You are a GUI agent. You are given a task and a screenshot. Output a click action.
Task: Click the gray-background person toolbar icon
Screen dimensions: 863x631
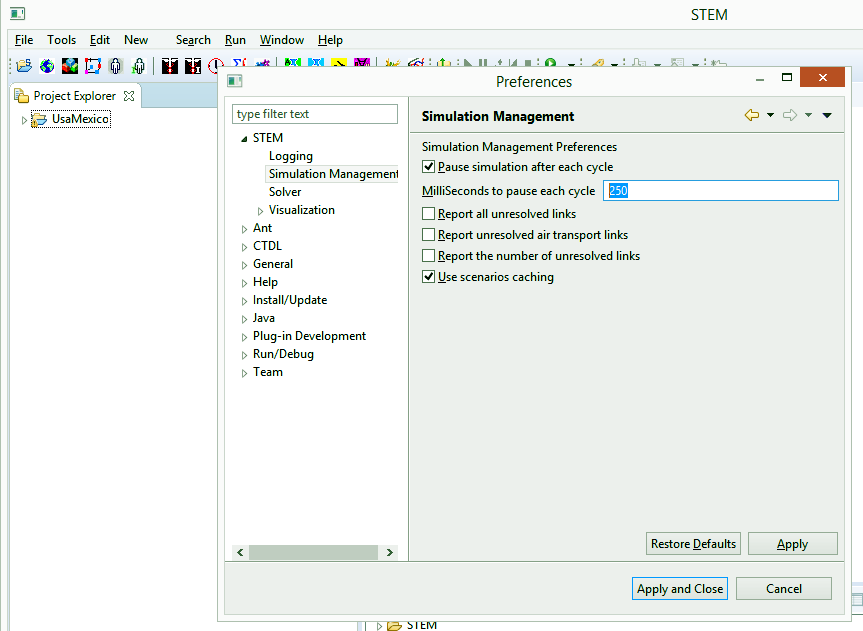pos(116,66)
